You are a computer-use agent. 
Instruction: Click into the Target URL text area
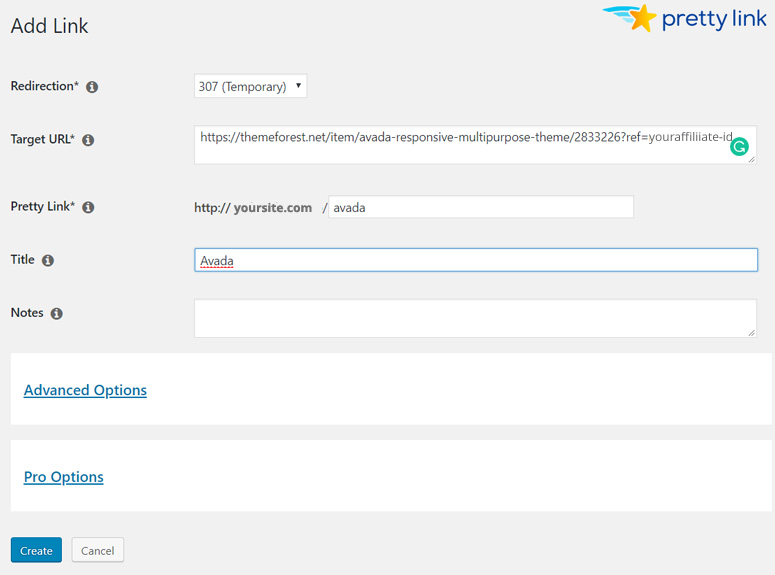(x=475, y=145)
